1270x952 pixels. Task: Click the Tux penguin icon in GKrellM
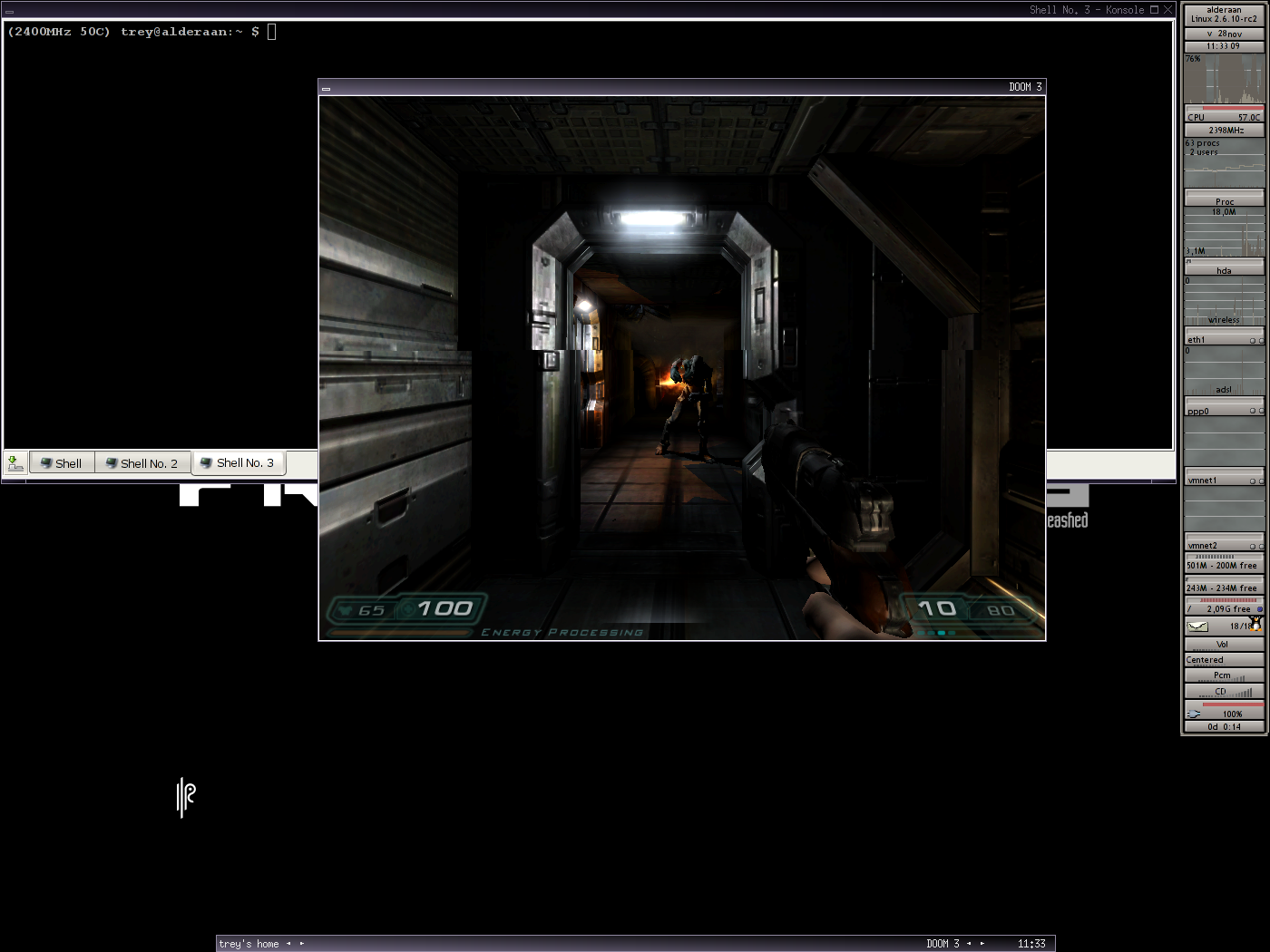click(1255, 624)
